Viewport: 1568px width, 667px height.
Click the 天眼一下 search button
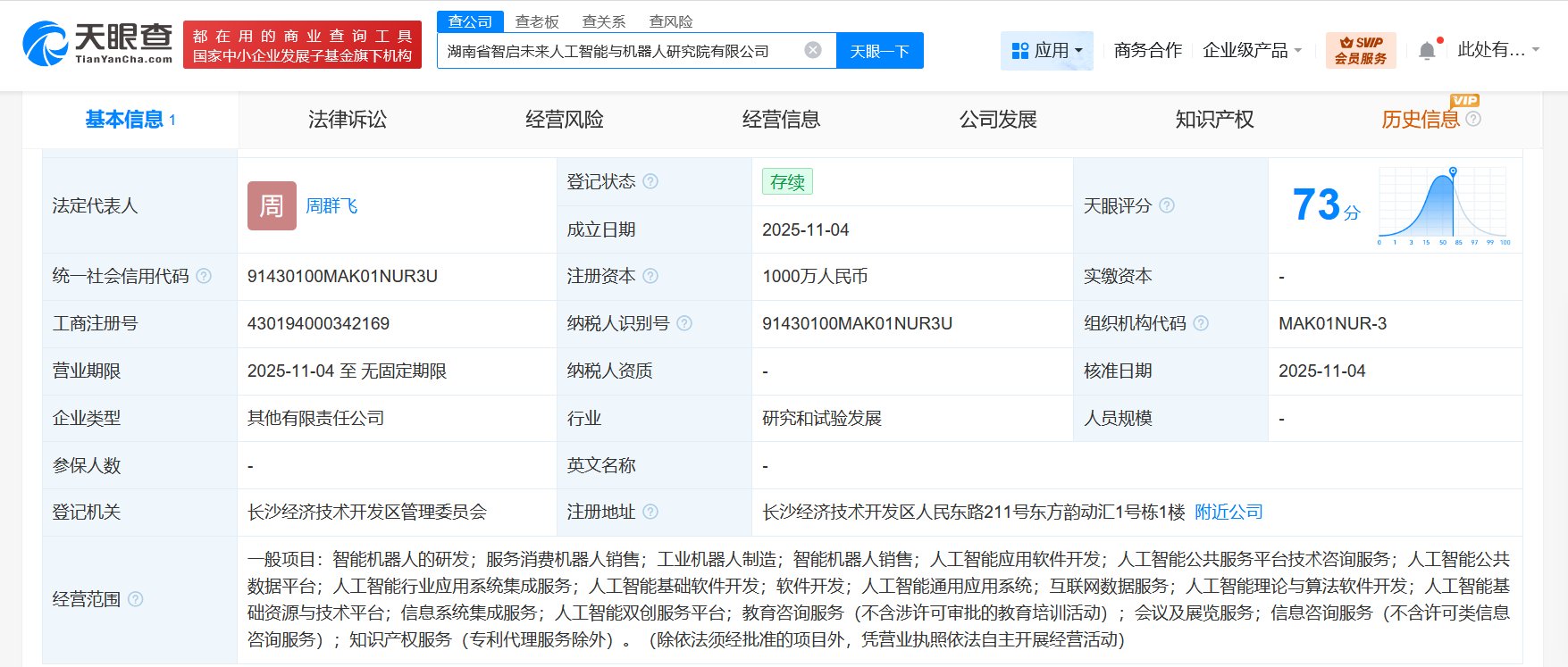pos(879,51)
